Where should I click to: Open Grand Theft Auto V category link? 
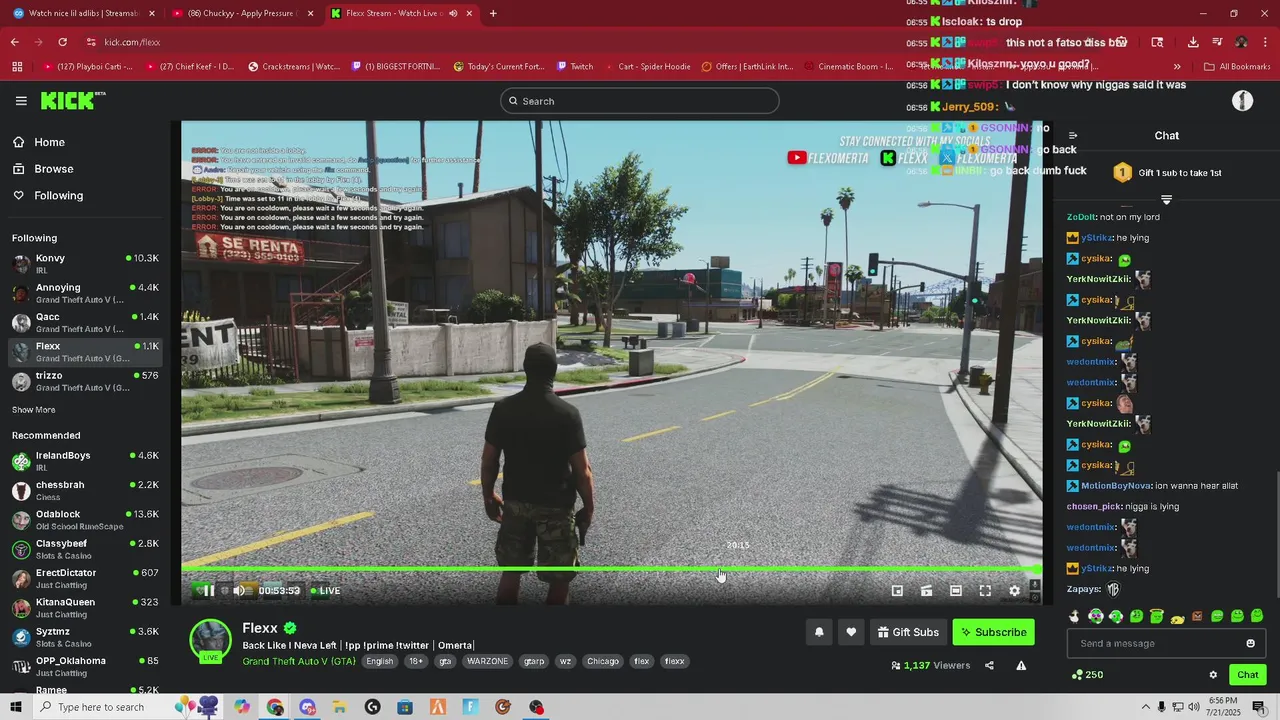tap(299, 661)
